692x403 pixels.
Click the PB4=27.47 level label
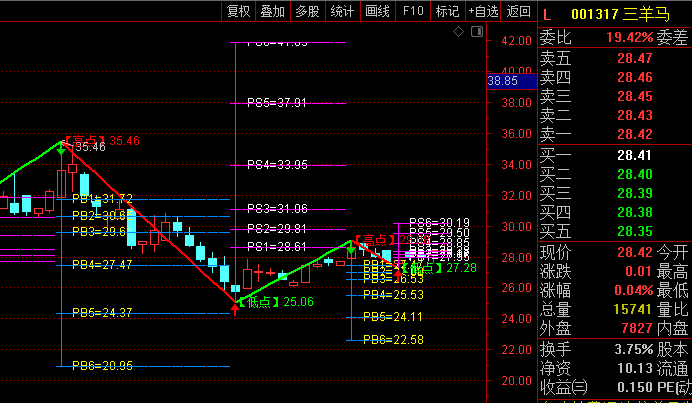tap(102, 265)
